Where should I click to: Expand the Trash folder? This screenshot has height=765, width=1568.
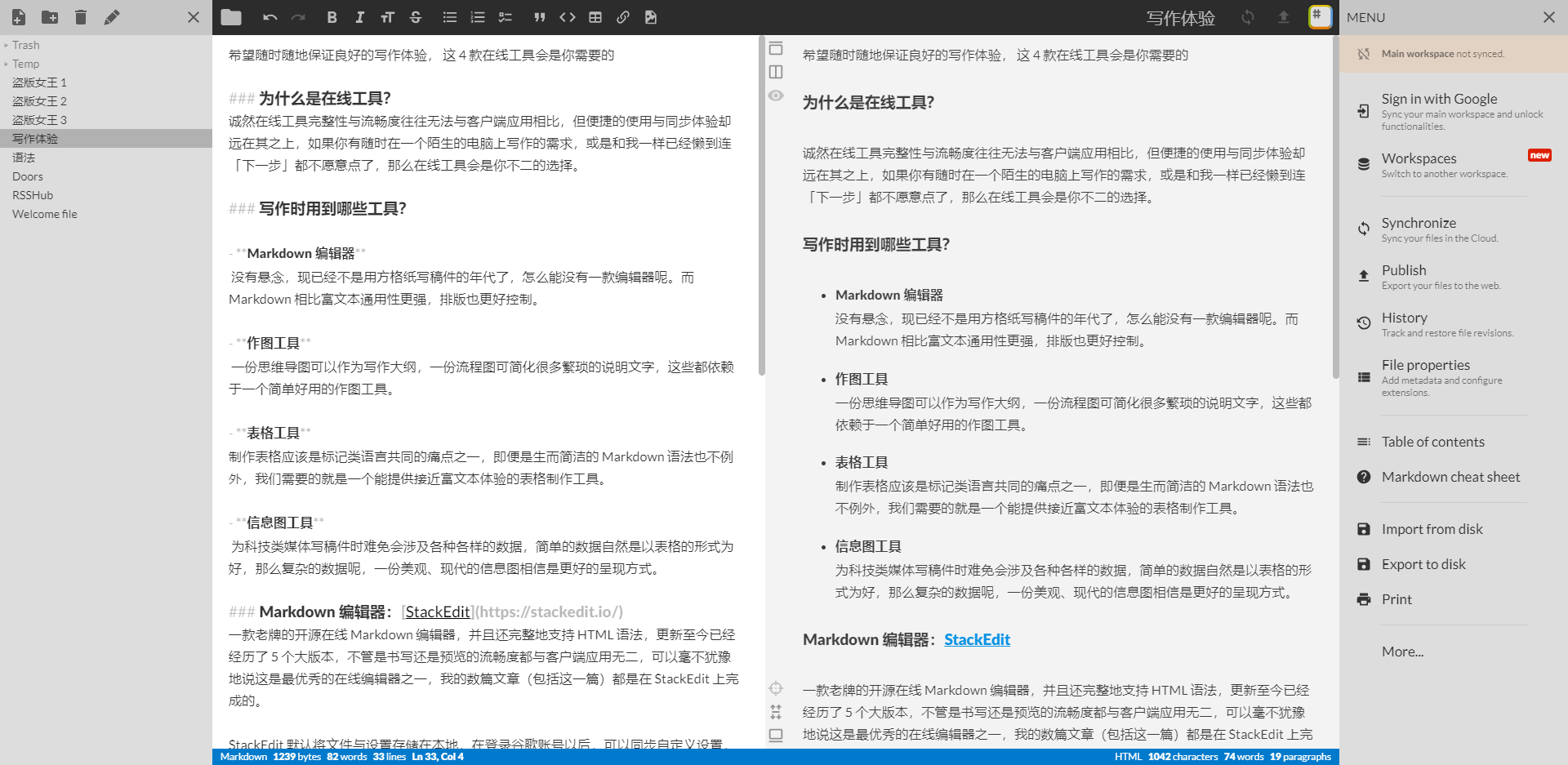pyautogui.click(x=25, y=45)
